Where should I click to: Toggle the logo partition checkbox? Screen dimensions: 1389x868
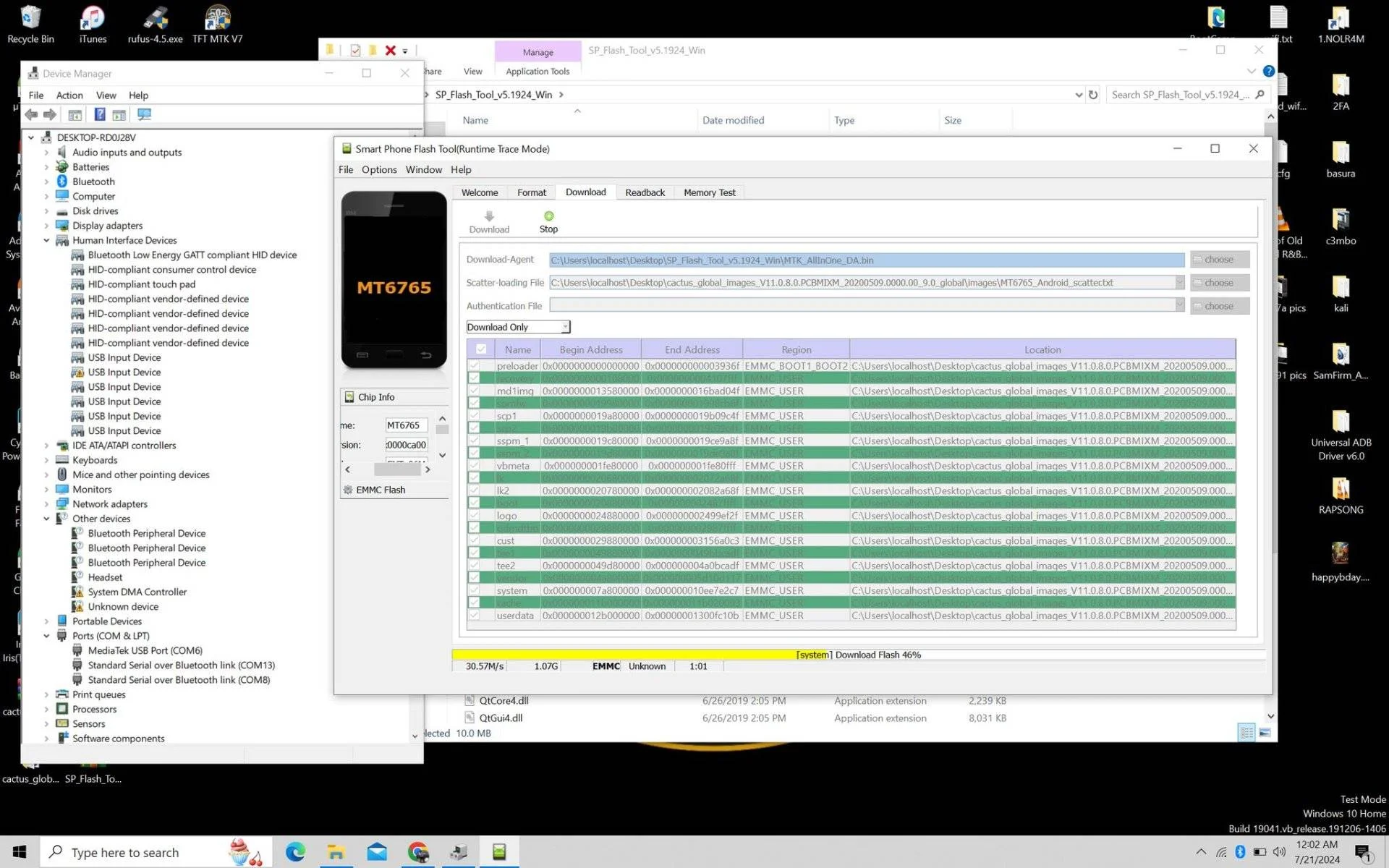point(474,516)
